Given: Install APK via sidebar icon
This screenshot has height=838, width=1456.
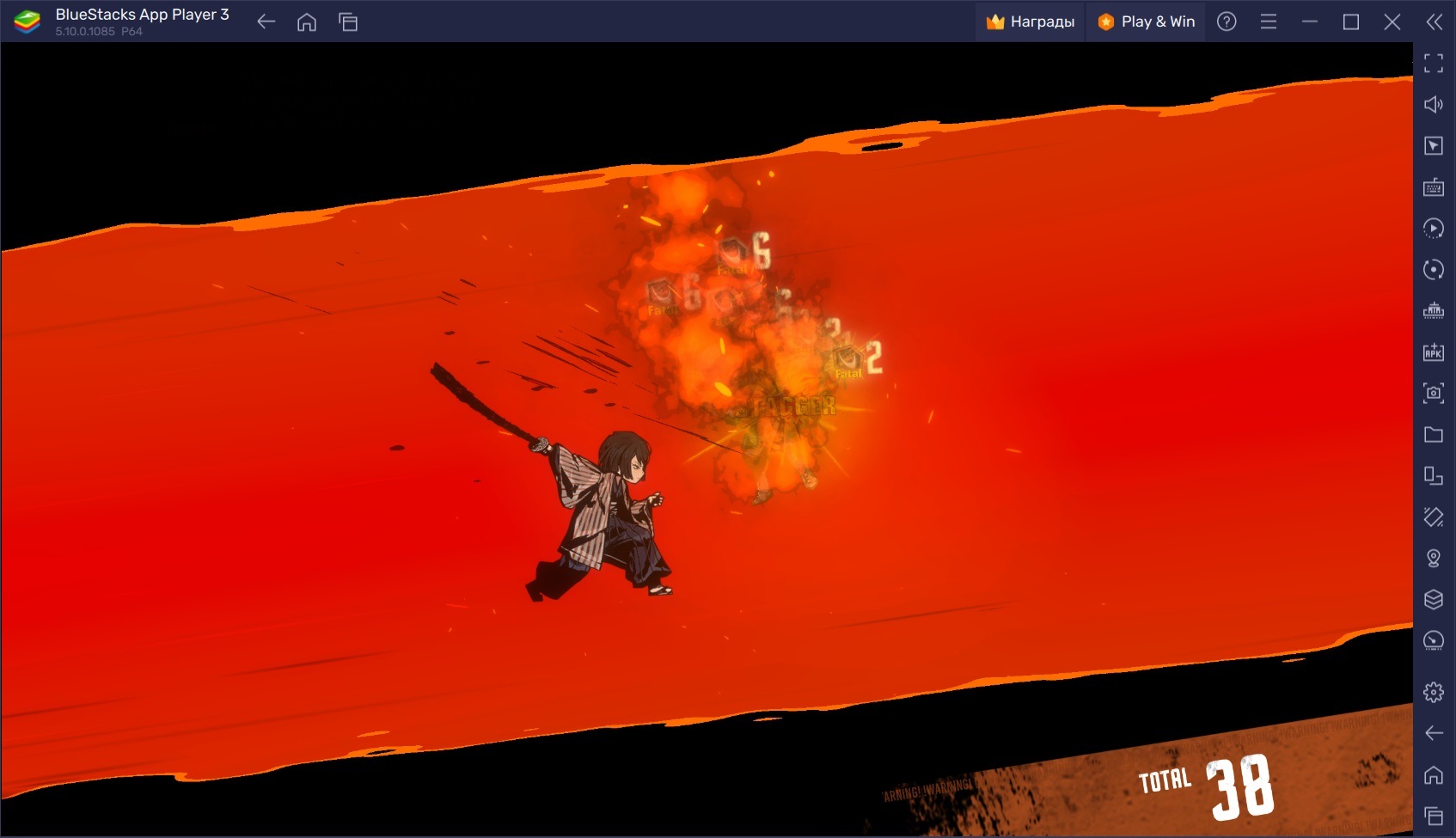Looking at the screenshot, I should (1433, 352).
